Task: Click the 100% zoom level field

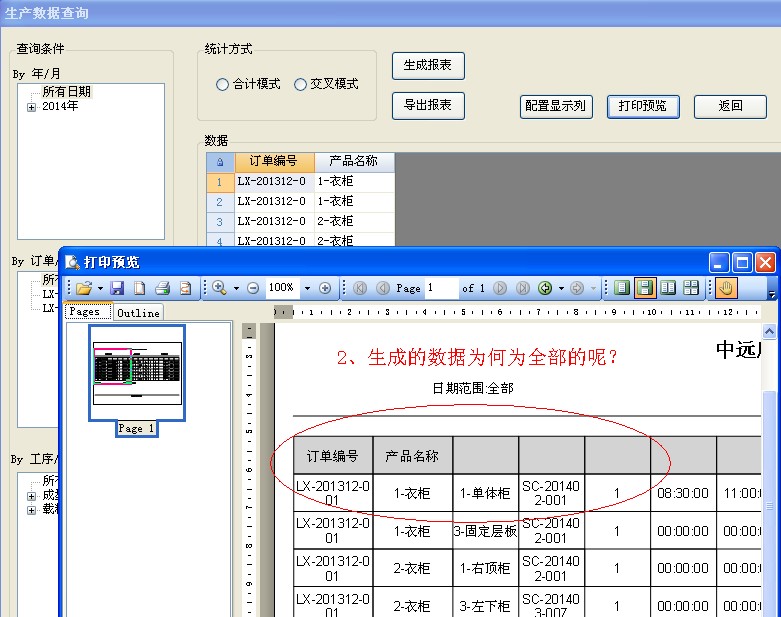Action: coord(282,288)
